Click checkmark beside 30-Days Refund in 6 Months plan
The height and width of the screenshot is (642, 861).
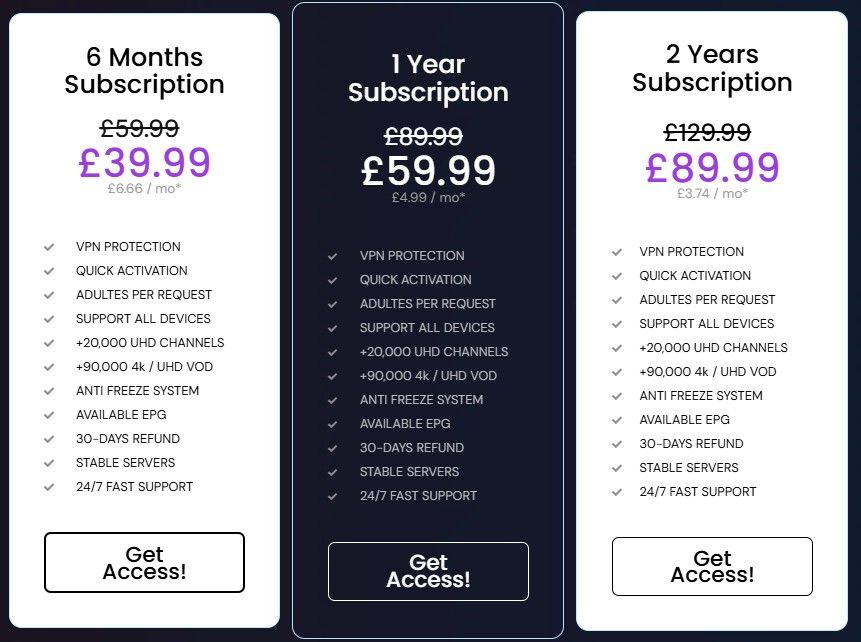pos(49,439)
